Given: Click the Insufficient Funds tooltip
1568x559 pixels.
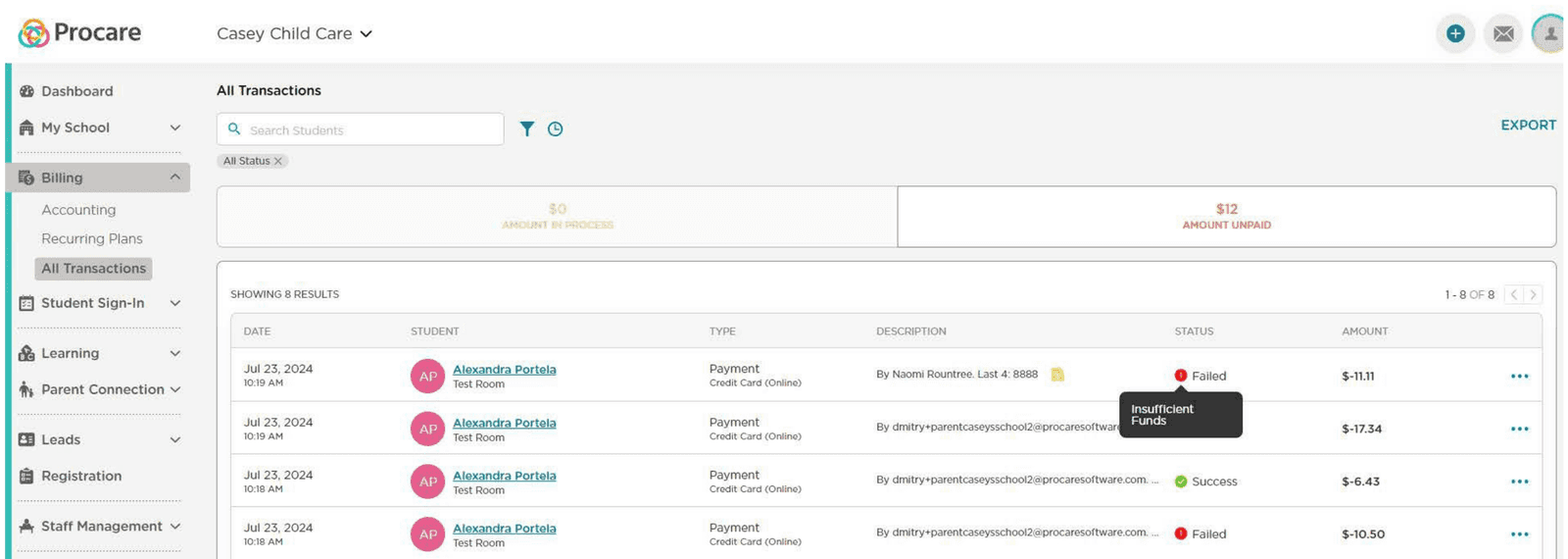Looking at the screenshot, I should pyautogui.click(x=1181, y=415).
